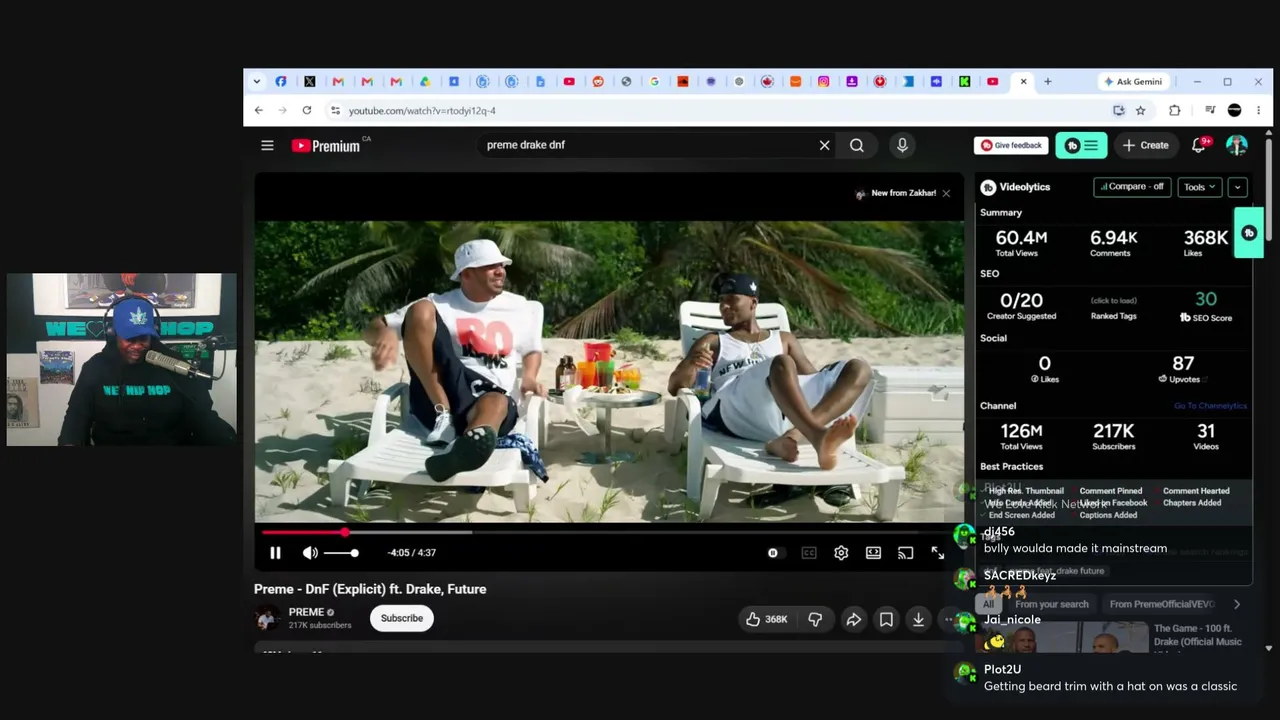This screenshot has width=1280, height=720.
Task: Download the video with the download icon
Action: [x=918, y=619]
